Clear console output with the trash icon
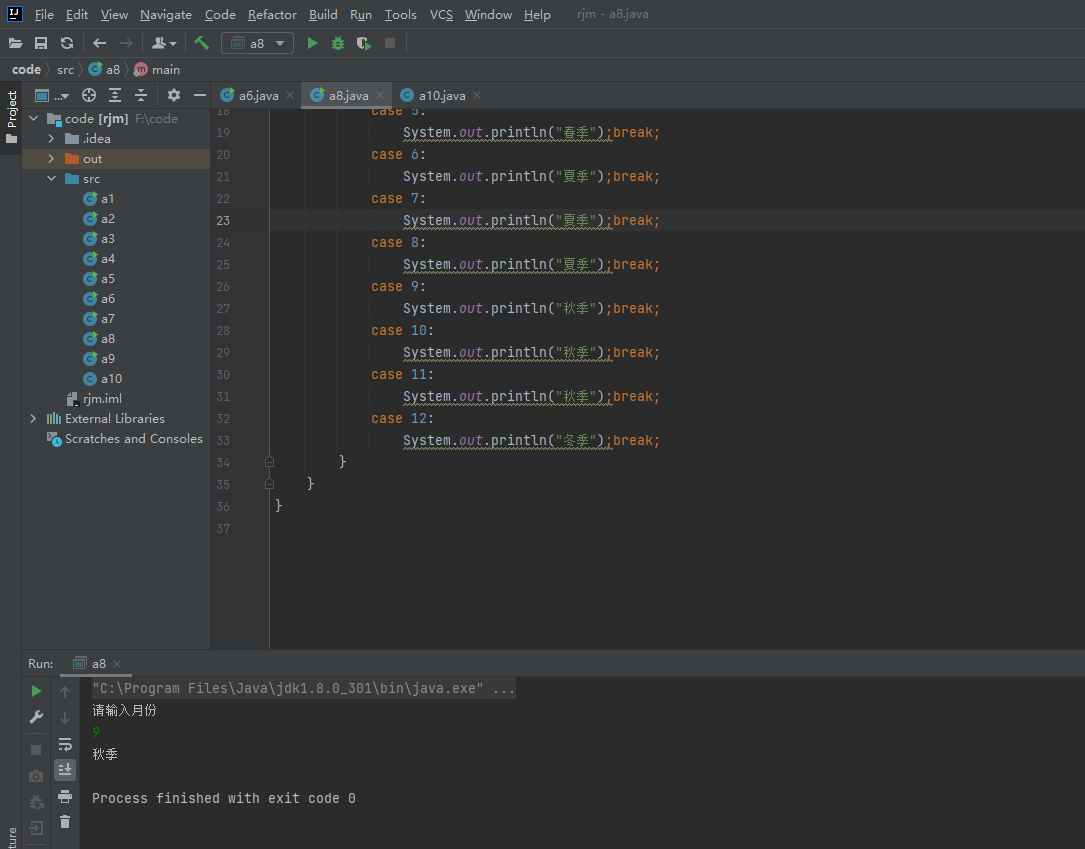 (x=65, y=821)
